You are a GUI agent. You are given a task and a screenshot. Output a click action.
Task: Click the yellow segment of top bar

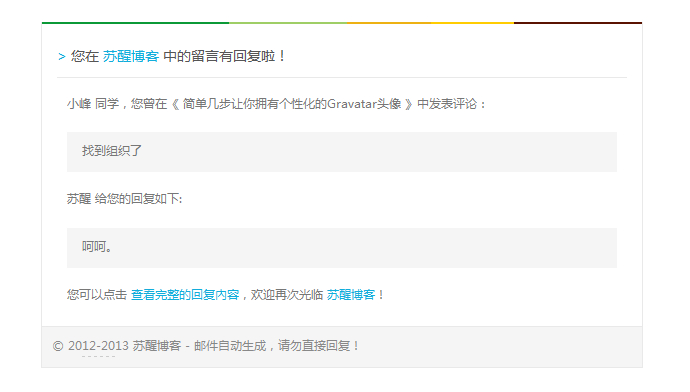[472, 23]
